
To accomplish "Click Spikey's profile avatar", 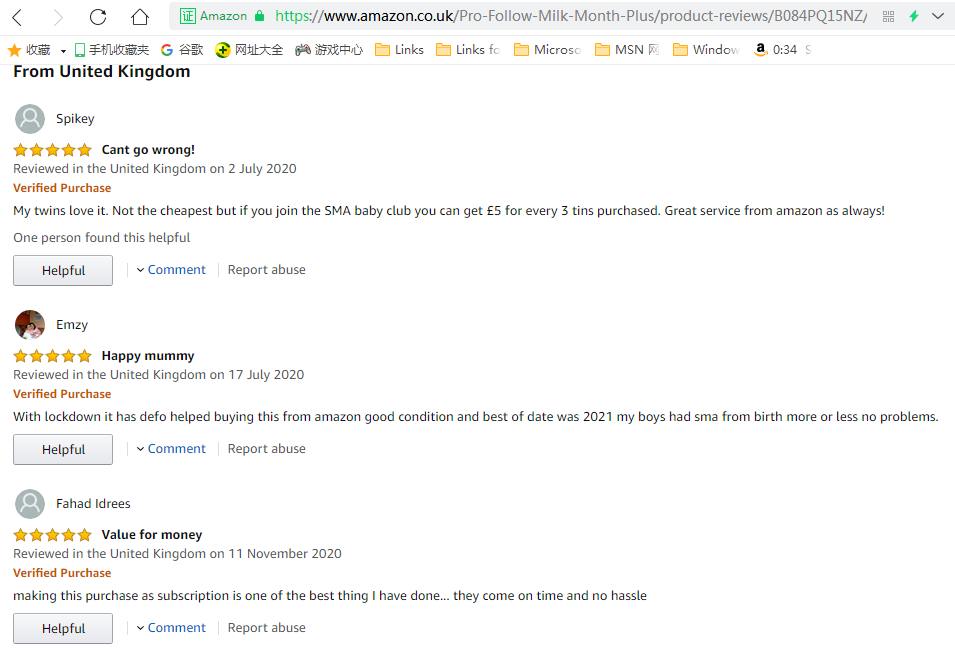I will 30,119.
